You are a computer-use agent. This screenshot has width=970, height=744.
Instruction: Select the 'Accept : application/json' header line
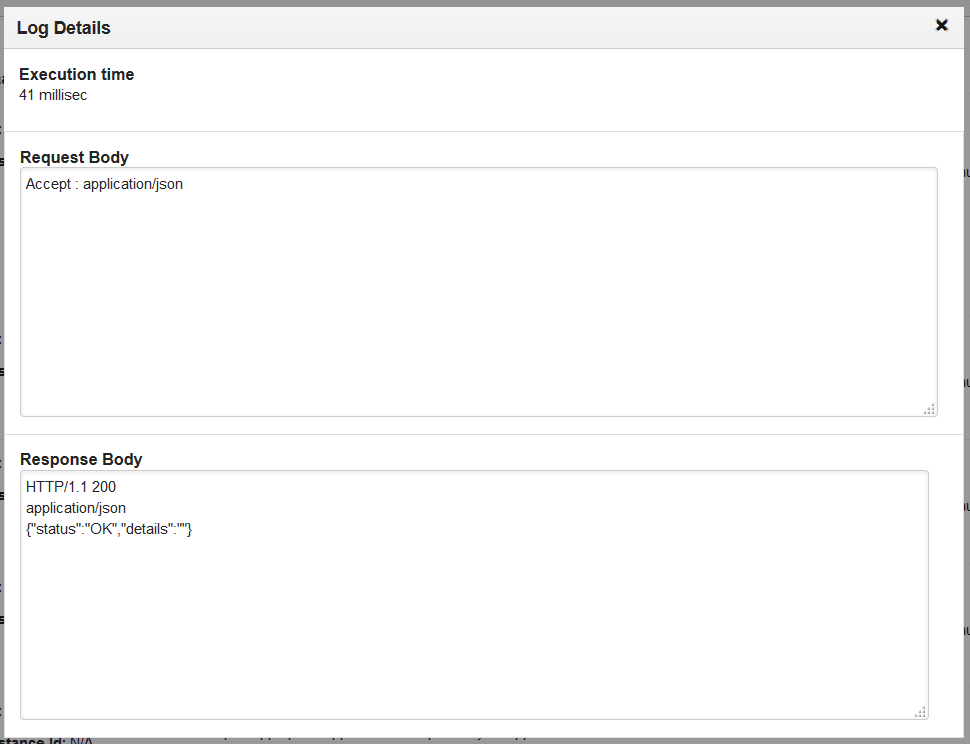click(x=103, y=184)
